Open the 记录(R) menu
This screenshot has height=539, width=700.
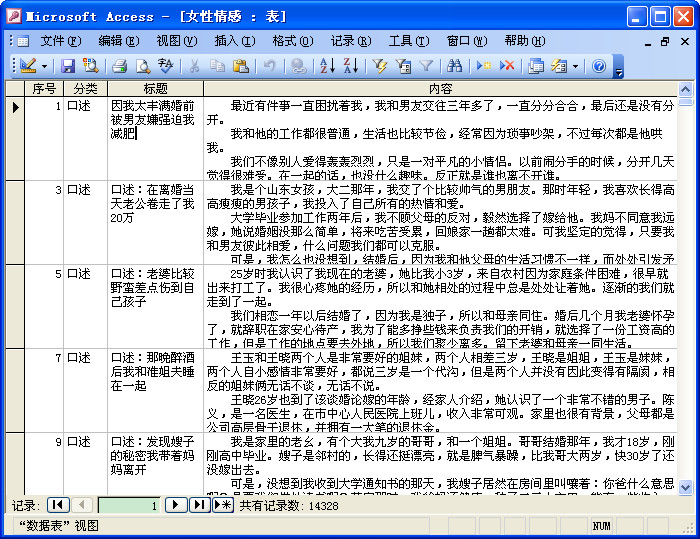351,41
